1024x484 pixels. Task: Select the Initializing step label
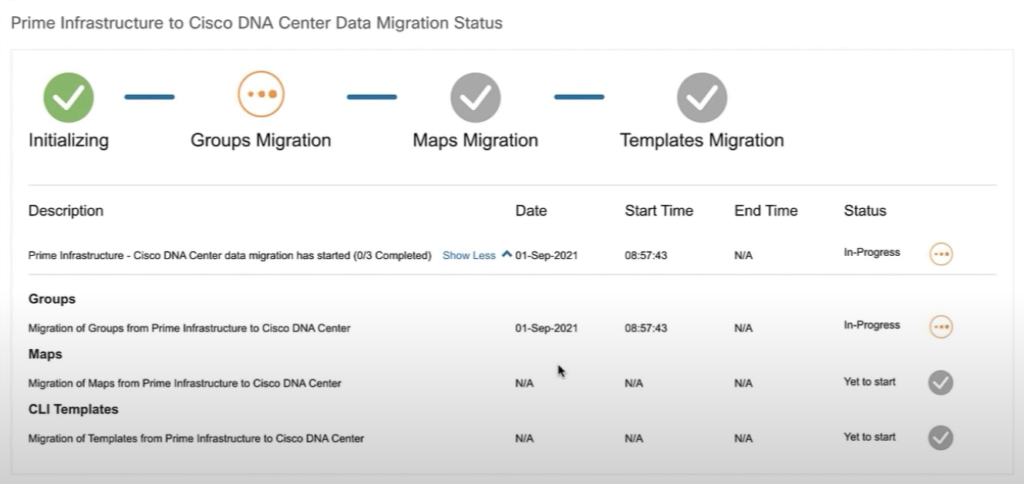(68, 141)
